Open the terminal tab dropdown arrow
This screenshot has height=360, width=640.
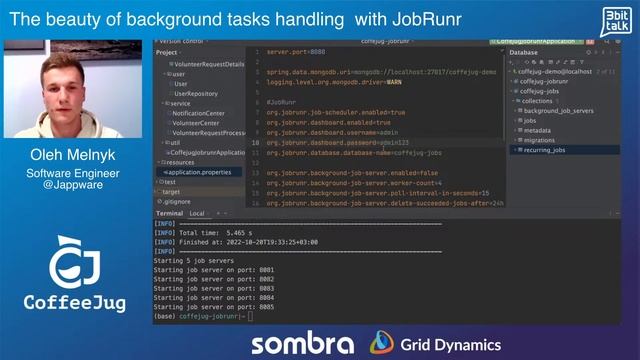point(225,213)
